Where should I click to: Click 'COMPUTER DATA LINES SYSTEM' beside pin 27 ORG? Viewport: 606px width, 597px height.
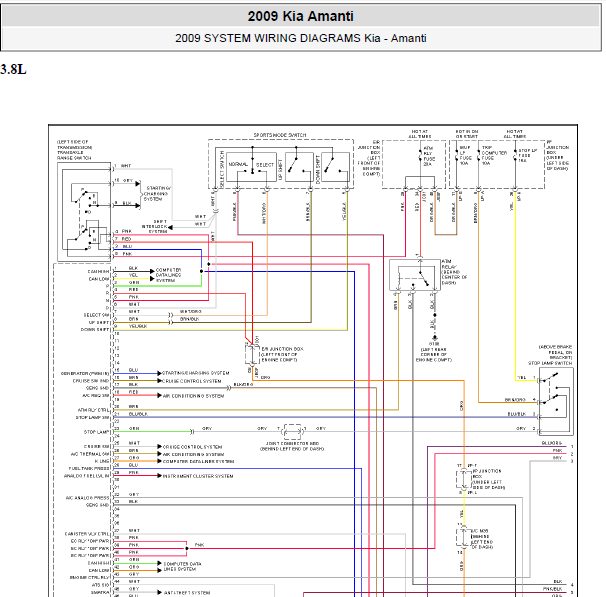pyautogui.click(x=198, y=461)
